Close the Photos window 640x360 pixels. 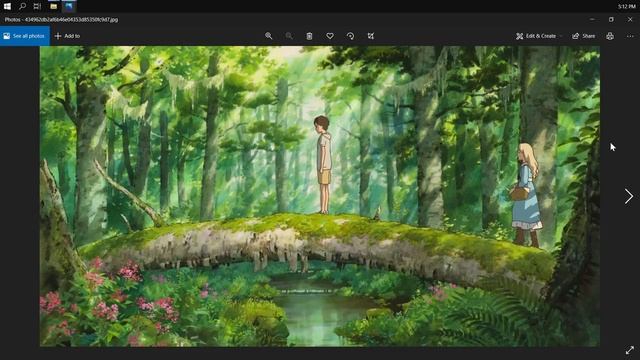pos(630,19)
